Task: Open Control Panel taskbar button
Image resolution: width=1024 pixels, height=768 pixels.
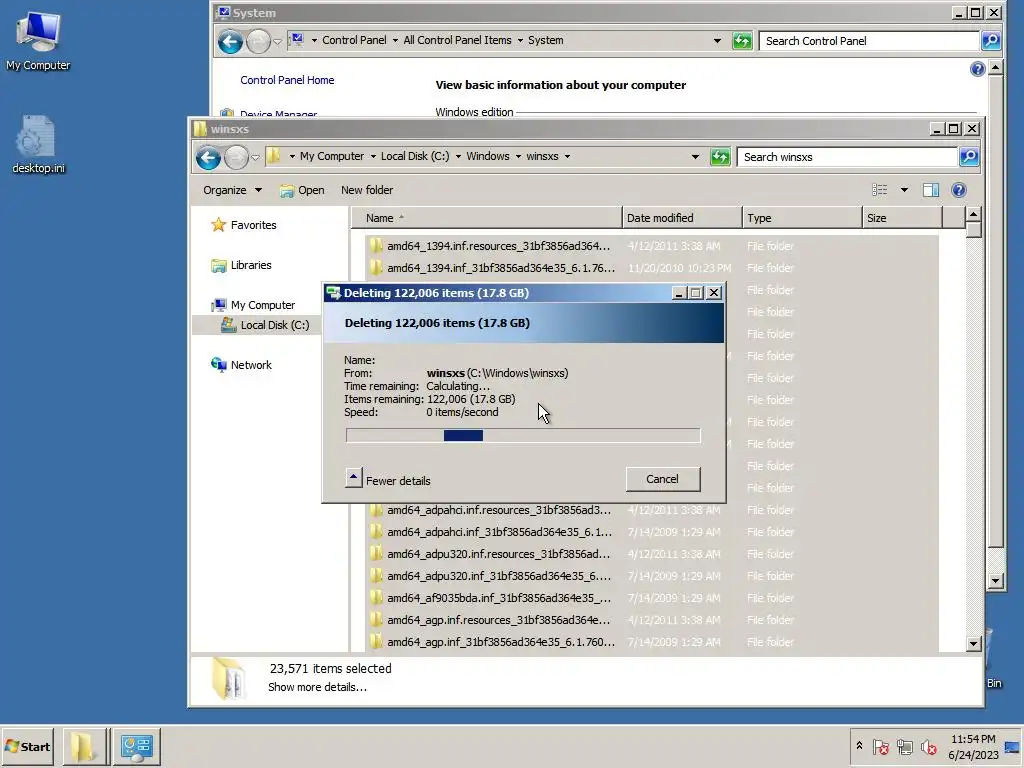Action: click(136, 746)
